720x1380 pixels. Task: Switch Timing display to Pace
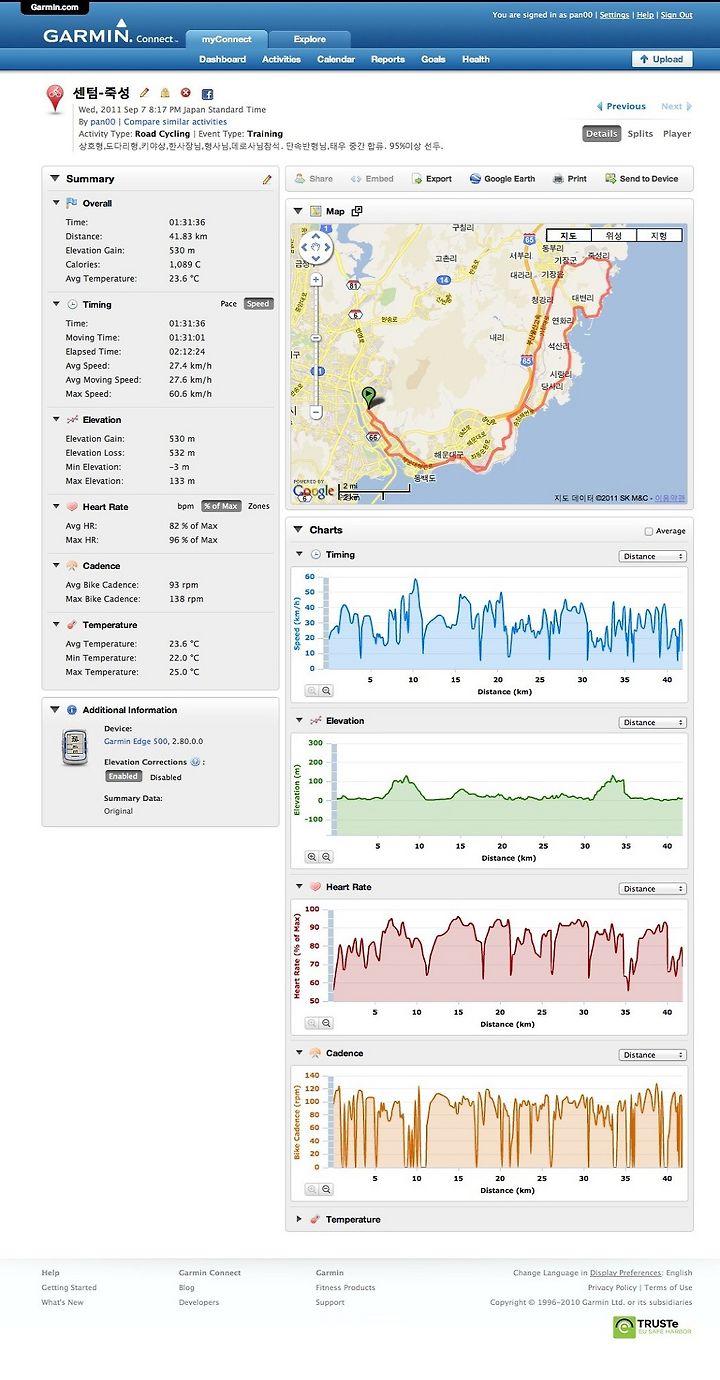(x=228, y=304)
